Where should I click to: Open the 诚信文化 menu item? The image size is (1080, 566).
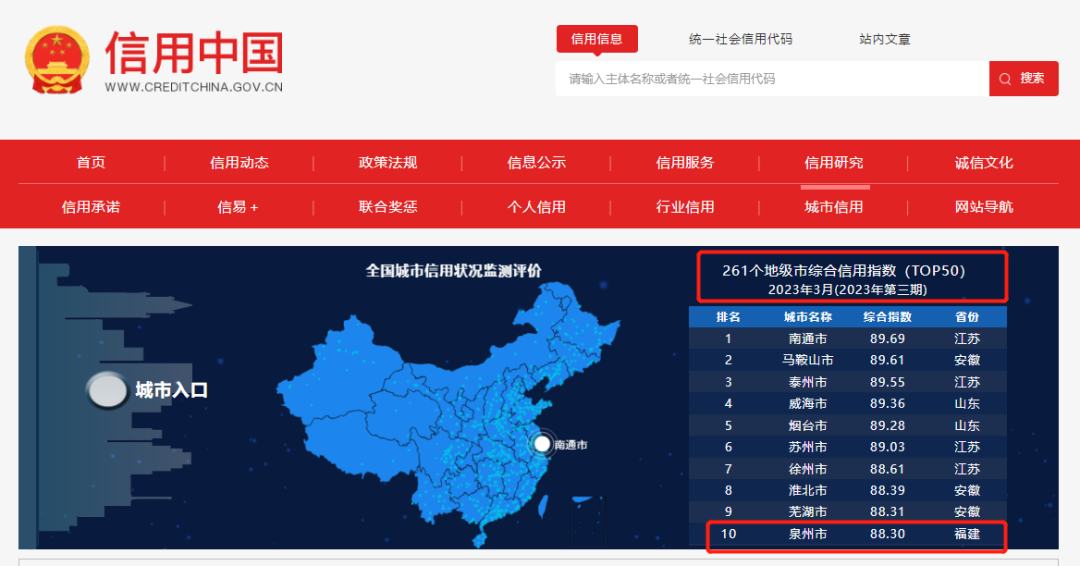pyautogui.click(x=984, y=163)
